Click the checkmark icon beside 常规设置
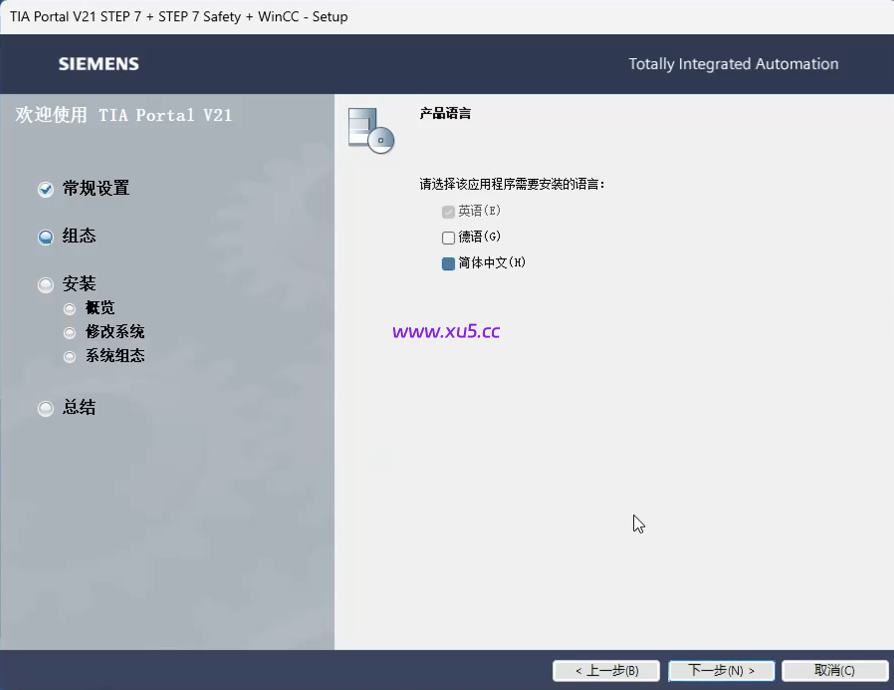Screen dimensions: 894x690 [x=45, y=189]
